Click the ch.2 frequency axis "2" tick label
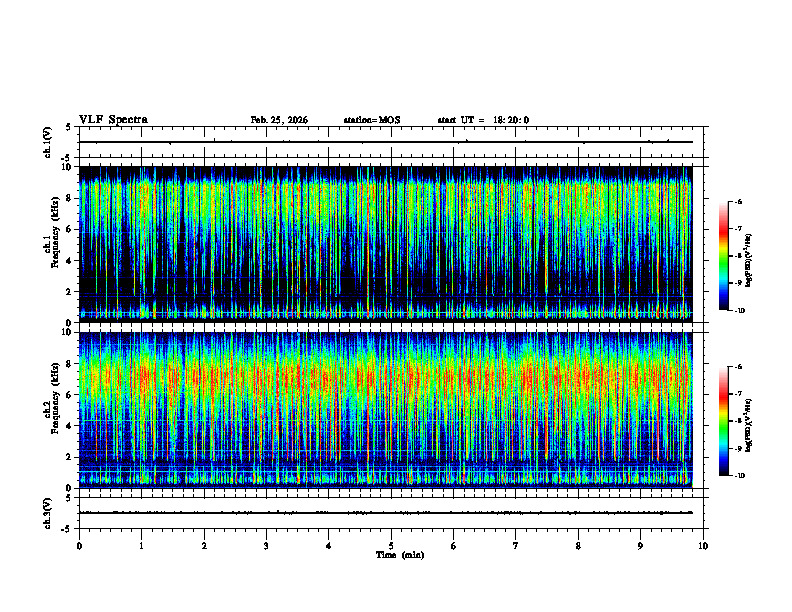This screenshot has width=792, height=612. click(x=70, y=457)
